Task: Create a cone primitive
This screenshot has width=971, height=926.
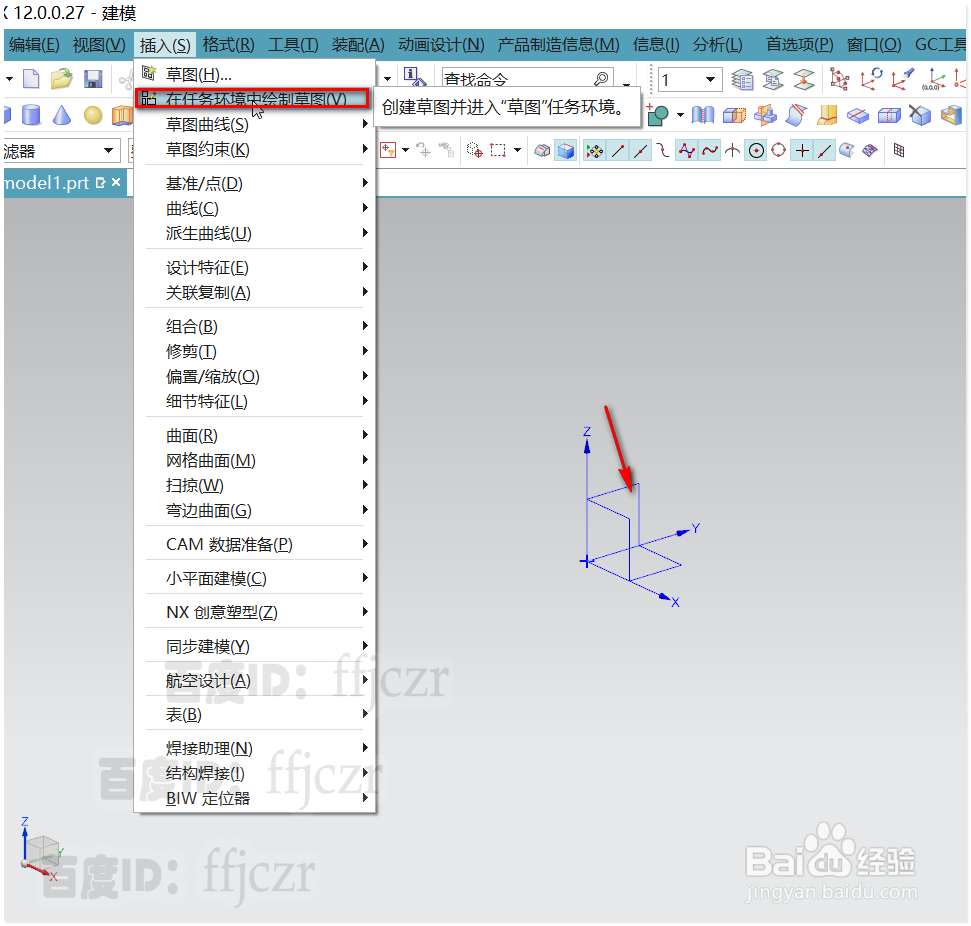Action: click(x=62, y=115)
